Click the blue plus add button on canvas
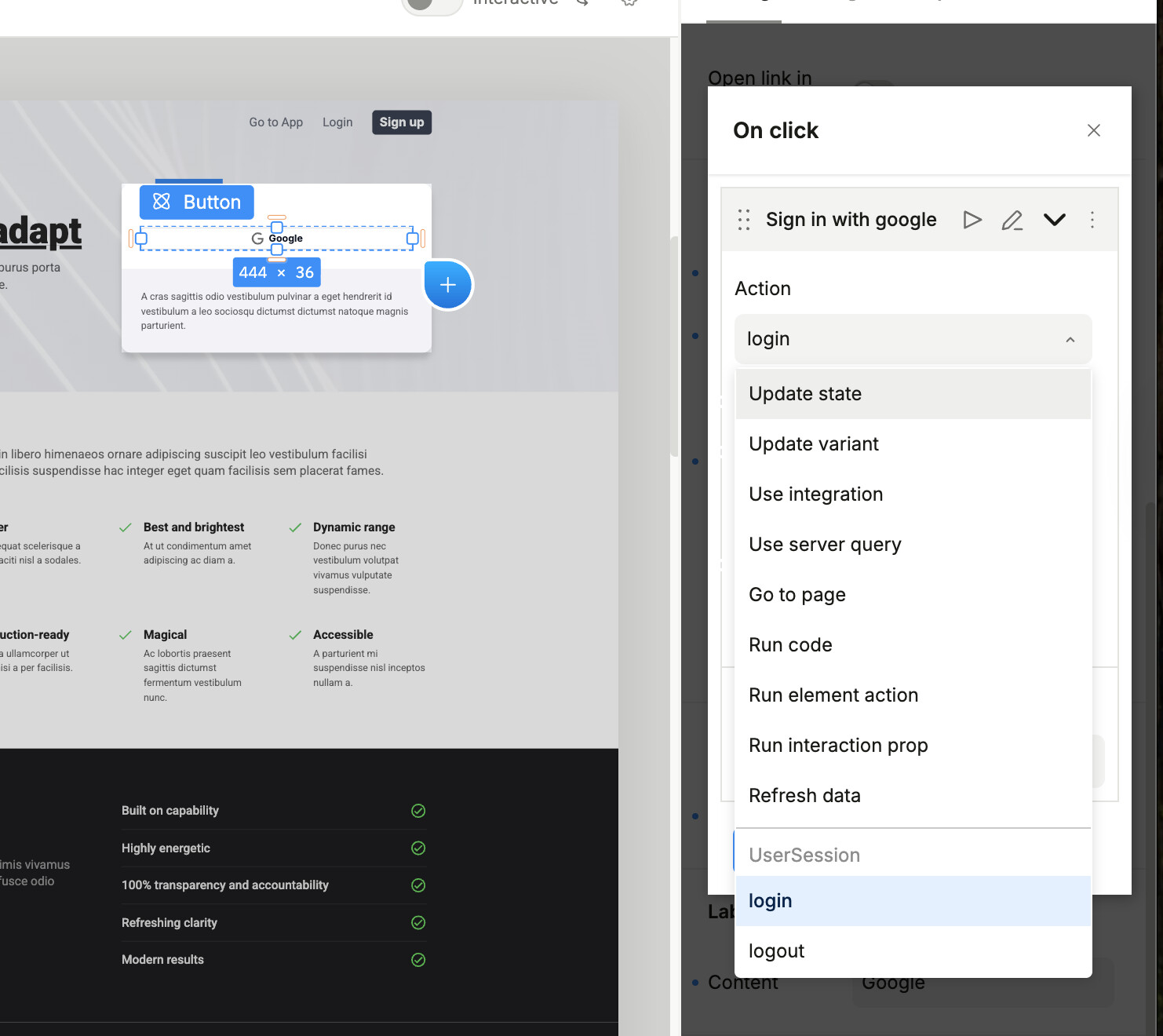This screenshot has width=1163, height=1036. coord(448,285)
